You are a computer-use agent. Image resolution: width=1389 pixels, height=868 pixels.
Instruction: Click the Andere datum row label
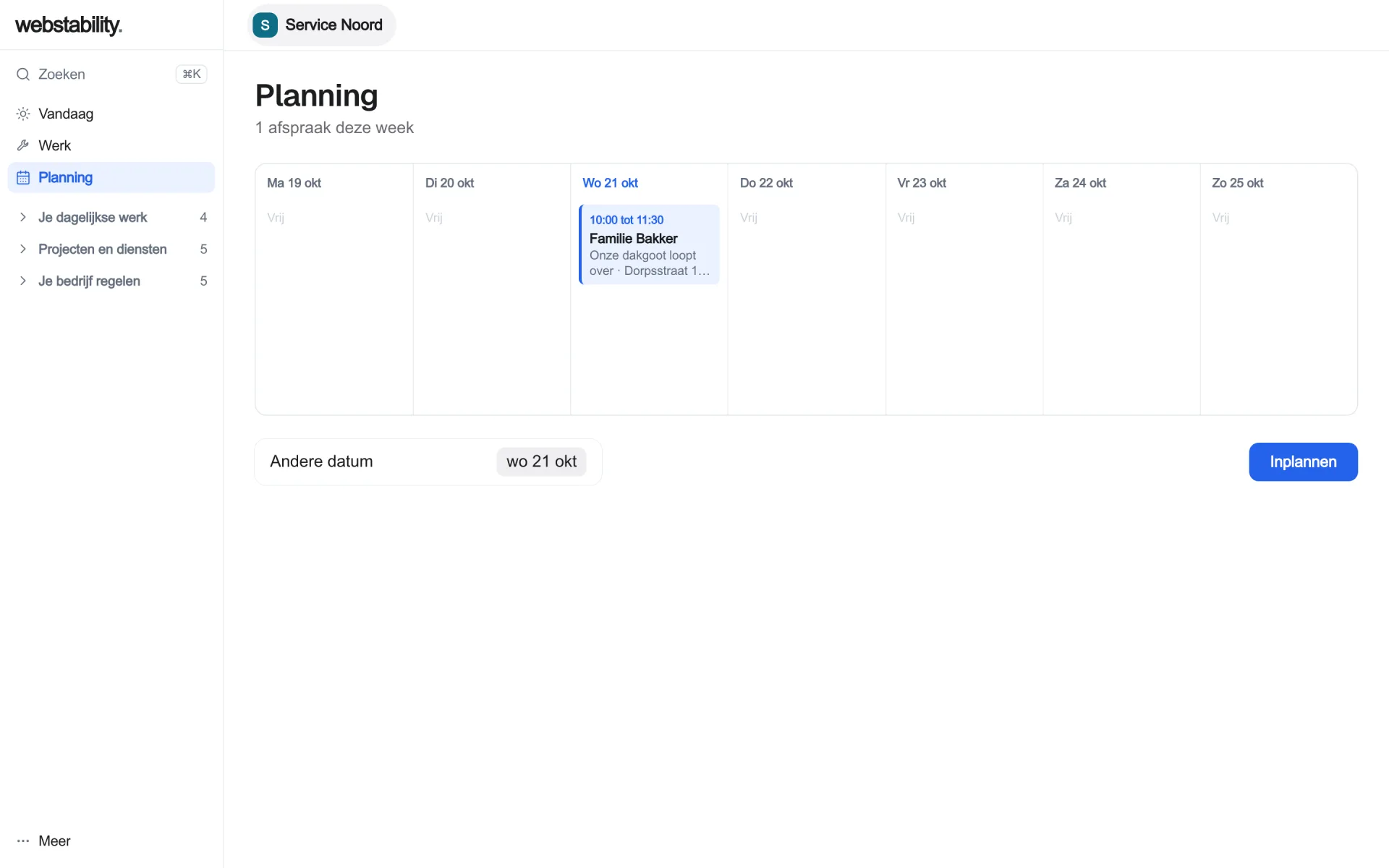click(x=321, y=461)
